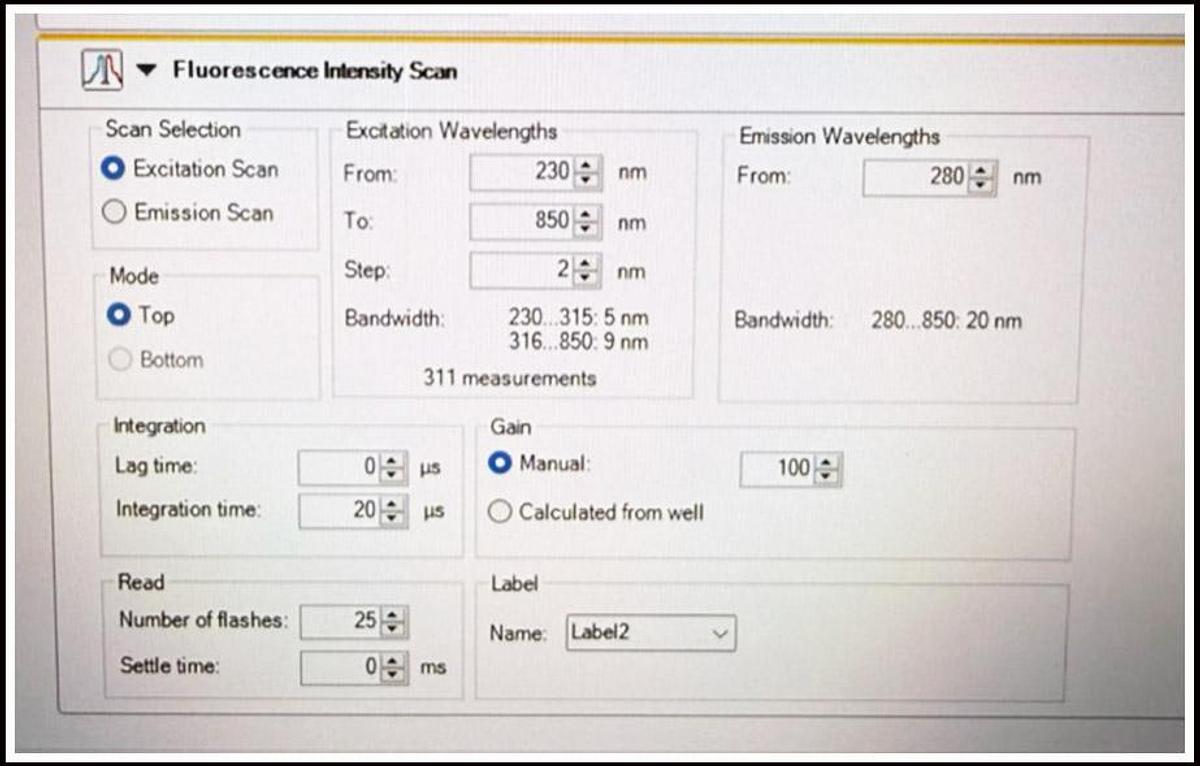Viewport: 1200px width, 766px height.
Task: Click the '280...850: 20 nm' emission bandwidth text
Action: (947, 321)
